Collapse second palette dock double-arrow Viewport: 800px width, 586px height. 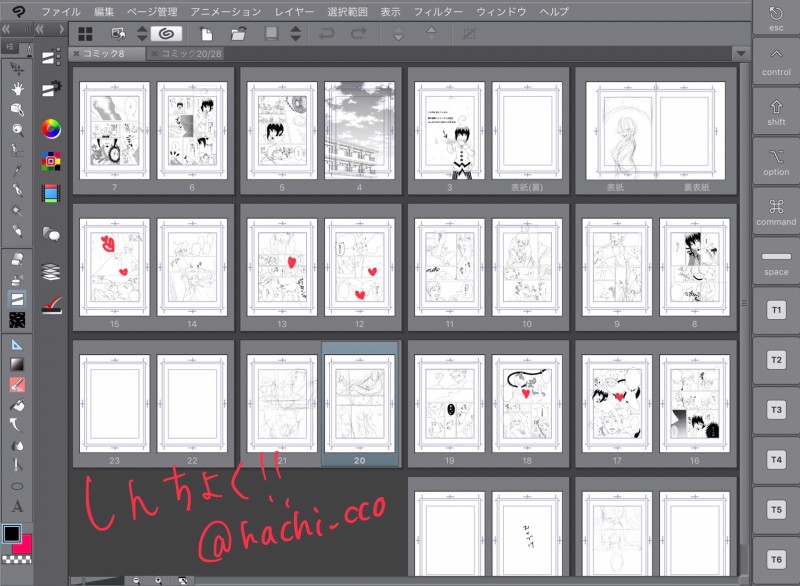pos(39,30)
